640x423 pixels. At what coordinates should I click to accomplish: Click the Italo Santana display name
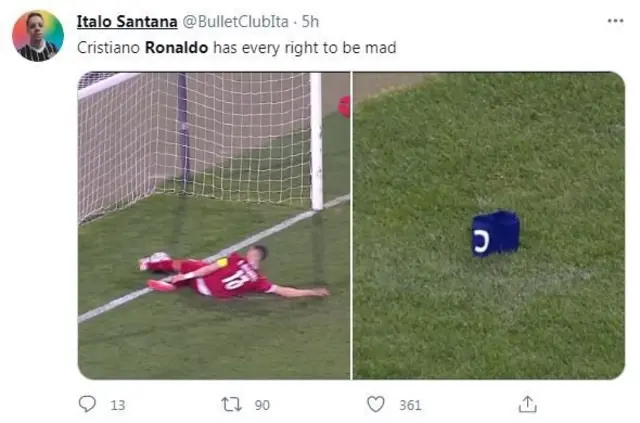tap(127, 22)
